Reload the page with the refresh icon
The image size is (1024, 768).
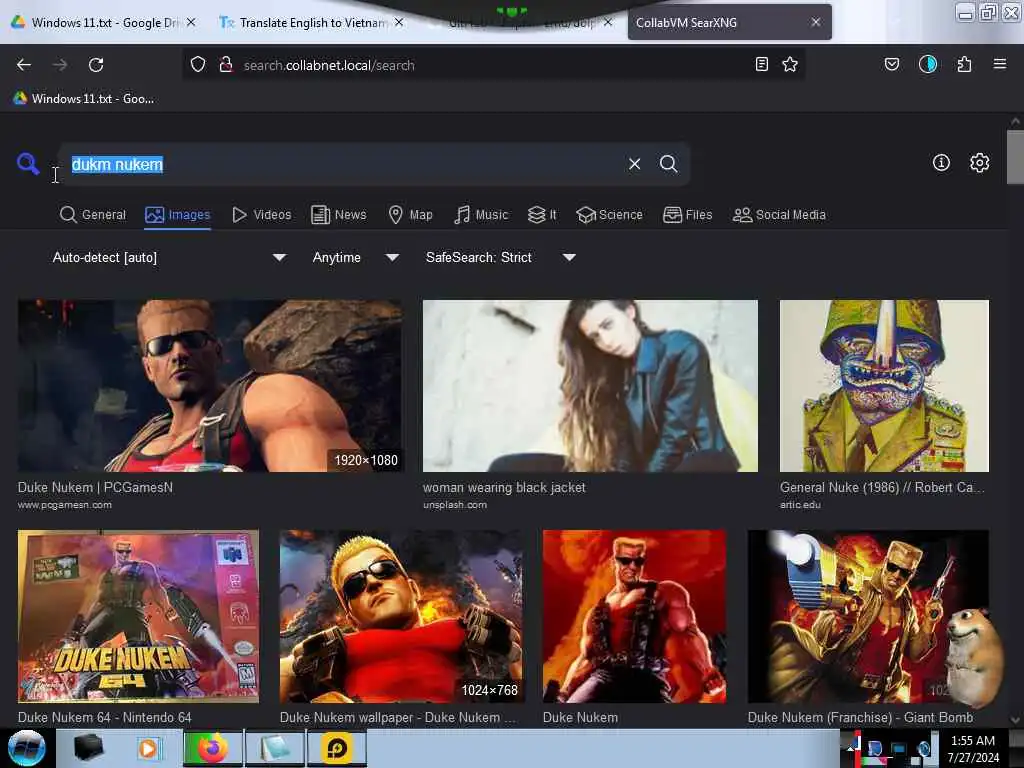tap(96, 65)
